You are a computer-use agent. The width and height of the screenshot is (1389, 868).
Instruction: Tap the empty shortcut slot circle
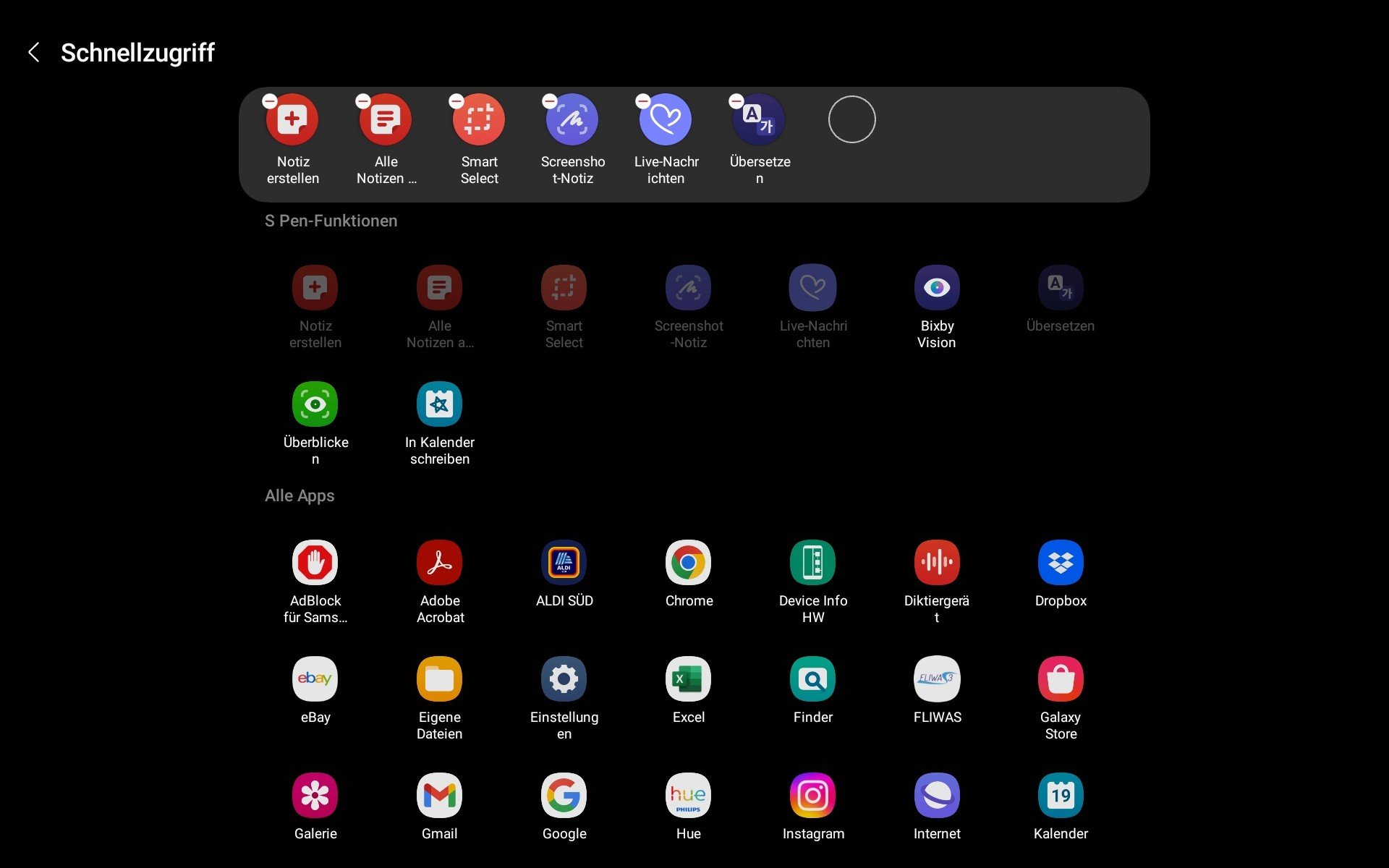pos(851,119)
